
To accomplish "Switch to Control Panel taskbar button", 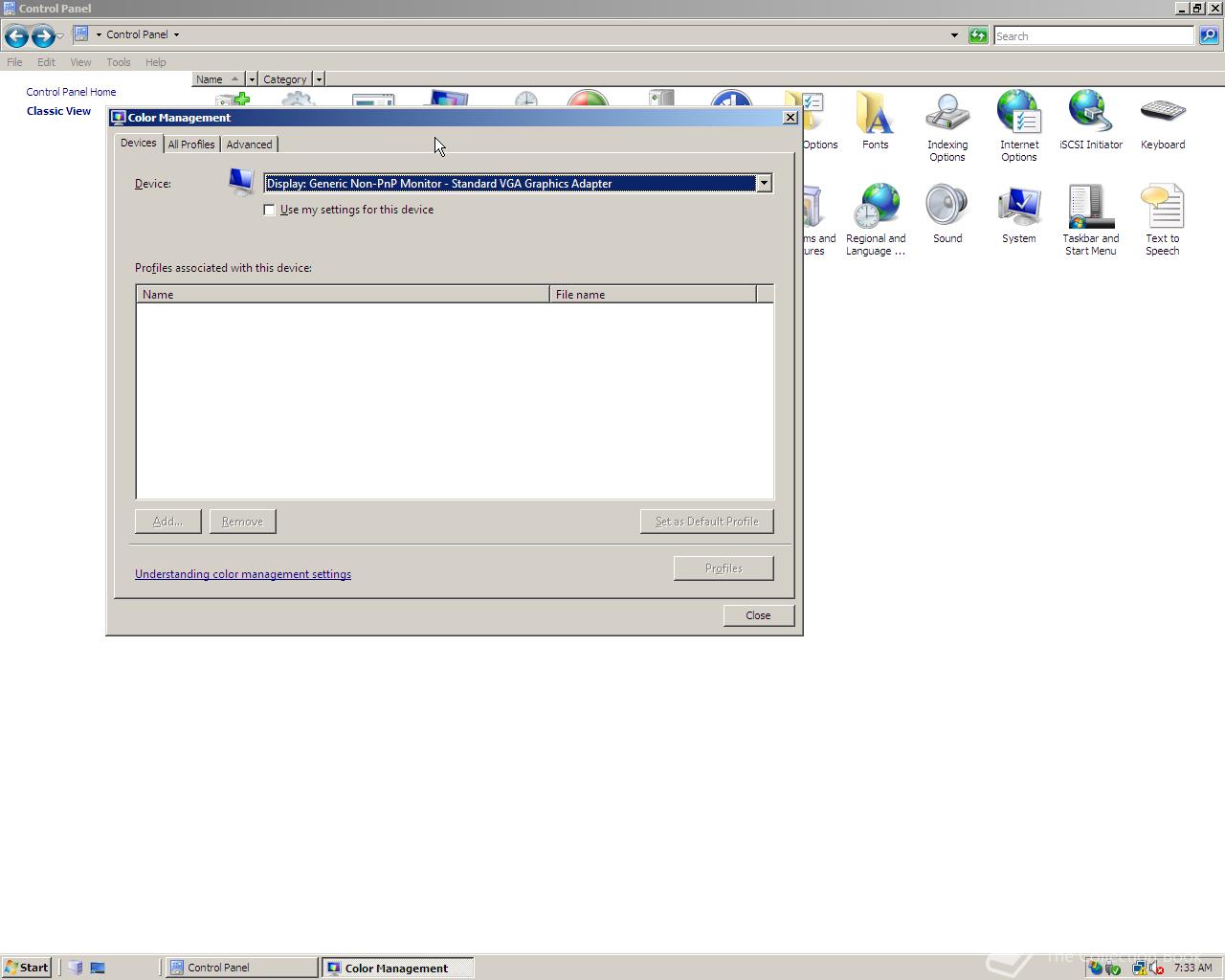I will [242, 968].
